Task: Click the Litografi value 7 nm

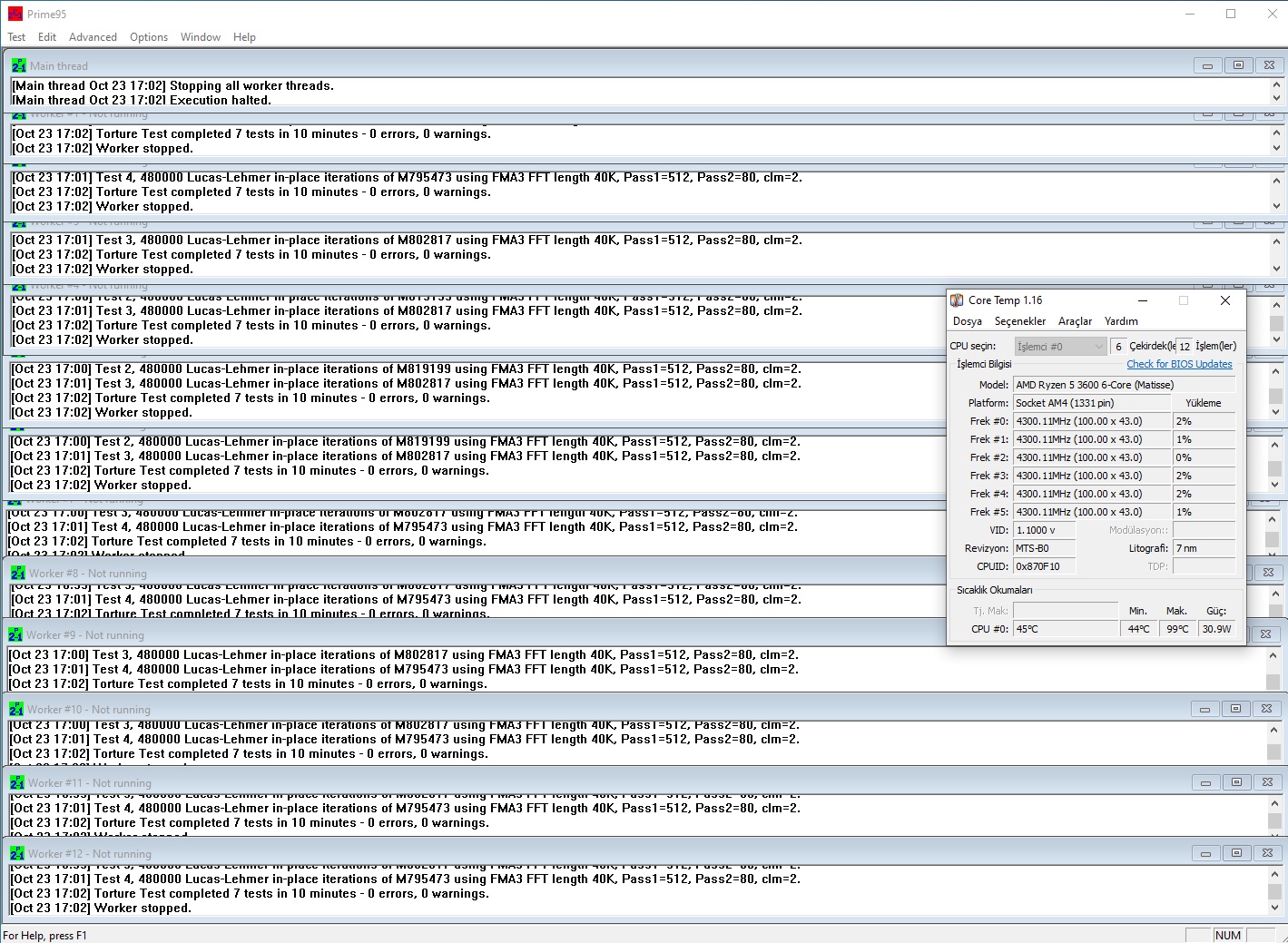Action: click(x=1204, y=548)
